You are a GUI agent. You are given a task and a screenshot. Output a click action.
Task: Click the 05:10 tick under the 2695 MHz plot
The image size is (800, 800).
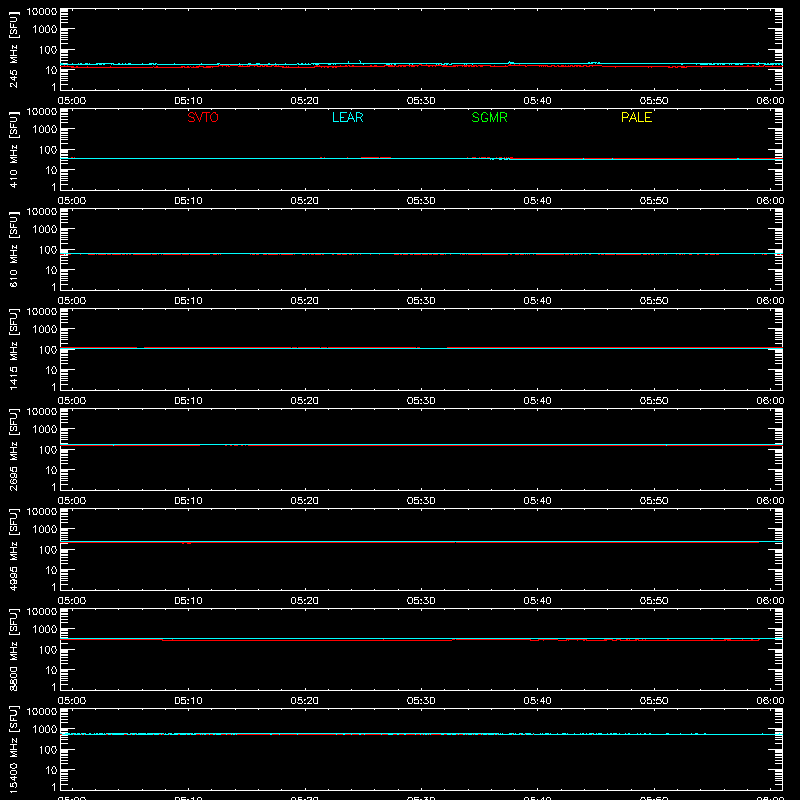188,501
